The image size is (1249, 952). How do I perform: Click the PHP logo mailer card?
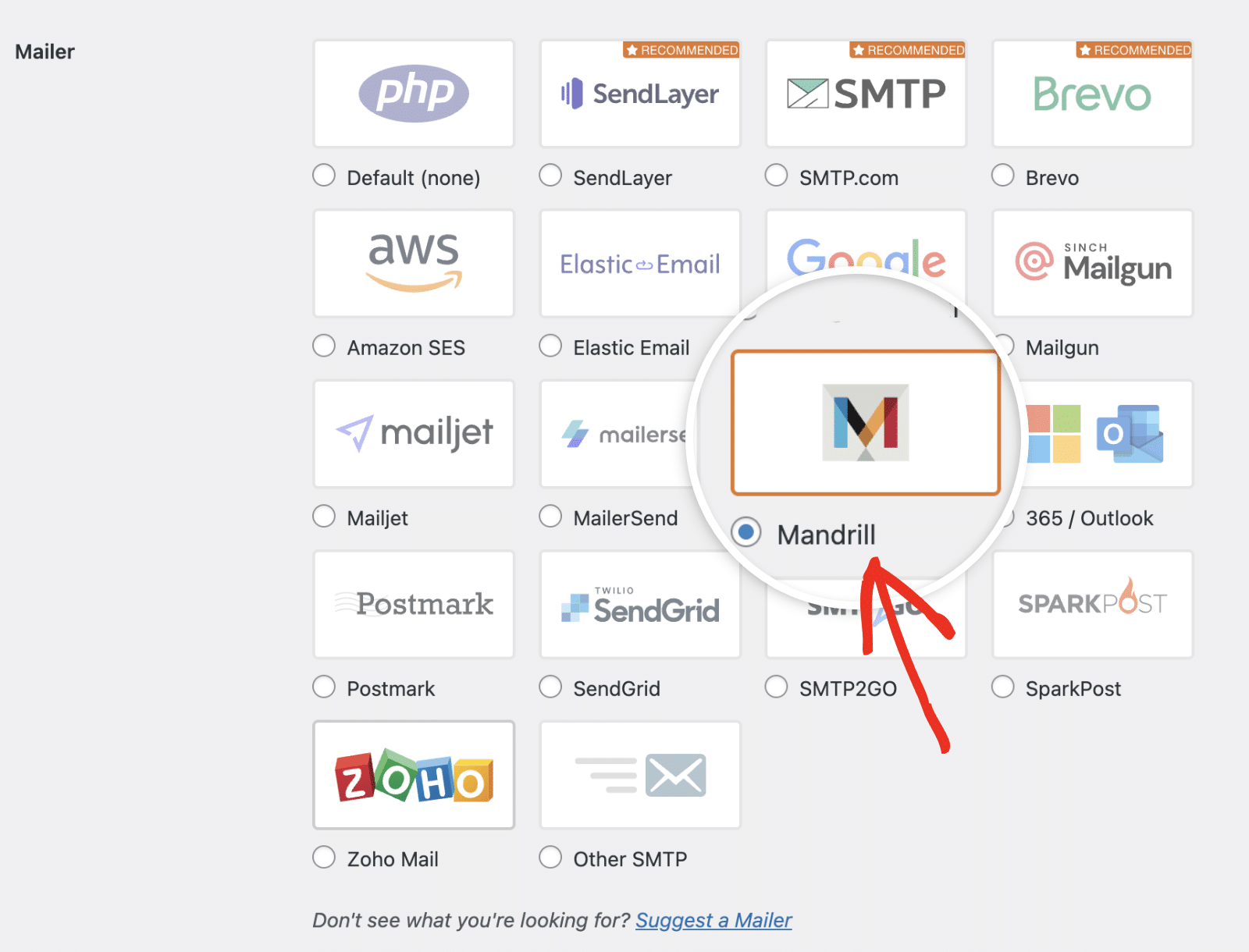(414, 94)
